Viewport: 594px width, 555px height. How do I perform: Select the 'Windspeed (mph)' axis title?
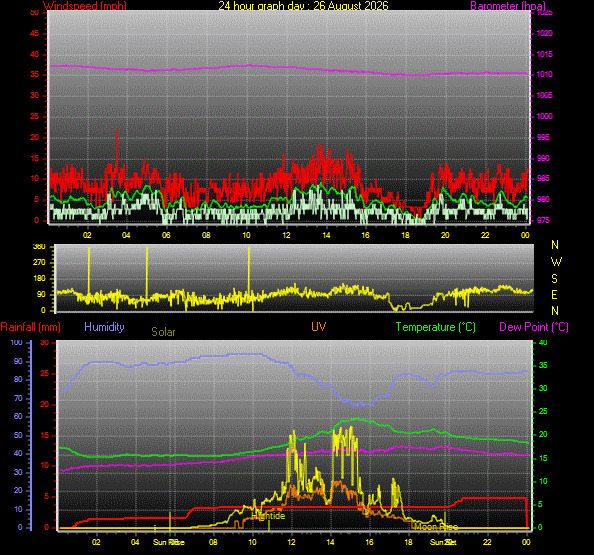[85, 5]
